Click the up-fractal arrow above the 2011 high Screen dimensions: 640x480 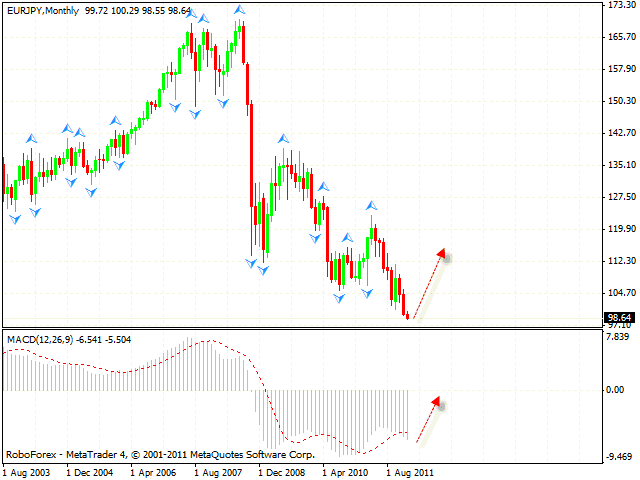pos(370,205)
